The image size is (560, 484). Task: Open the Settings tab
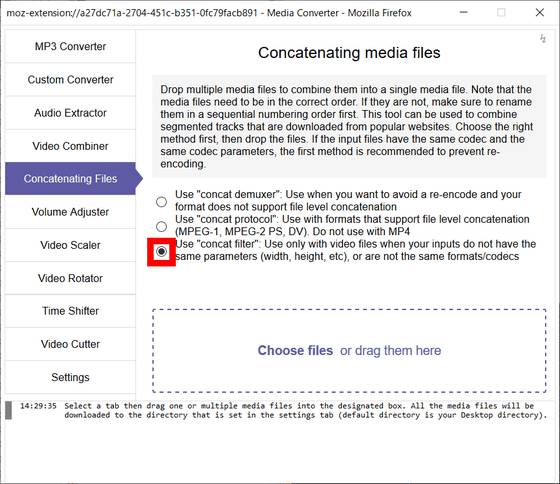click(70, 378)
